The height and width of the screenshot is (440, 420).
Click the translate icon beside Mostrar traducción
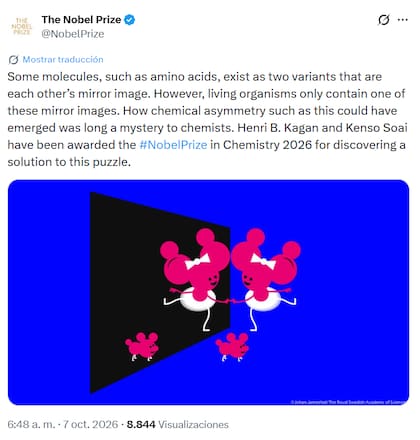coord(13,60)
